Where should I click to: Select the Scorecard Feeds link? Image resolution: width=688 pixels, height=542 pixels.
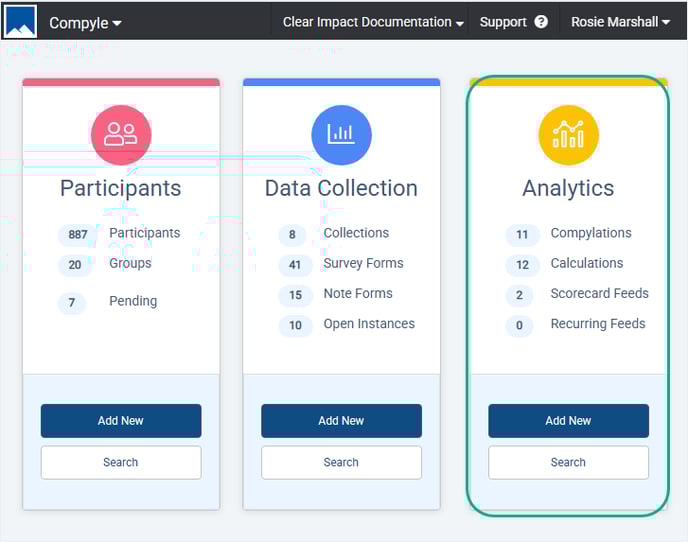599,294
